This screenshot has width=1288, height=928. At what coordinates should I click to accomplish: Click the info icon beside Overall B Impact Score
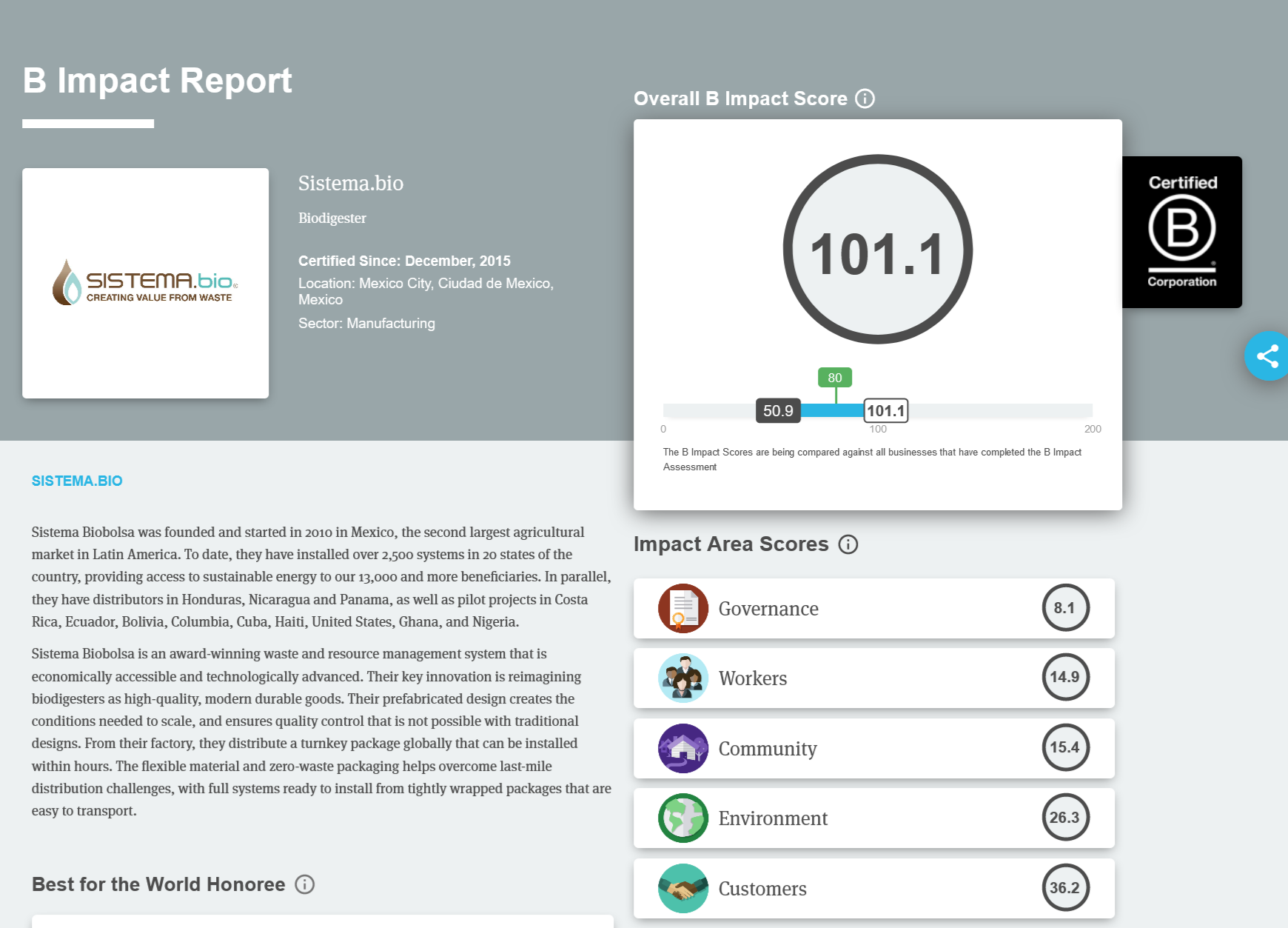click(x=865, y=99)
